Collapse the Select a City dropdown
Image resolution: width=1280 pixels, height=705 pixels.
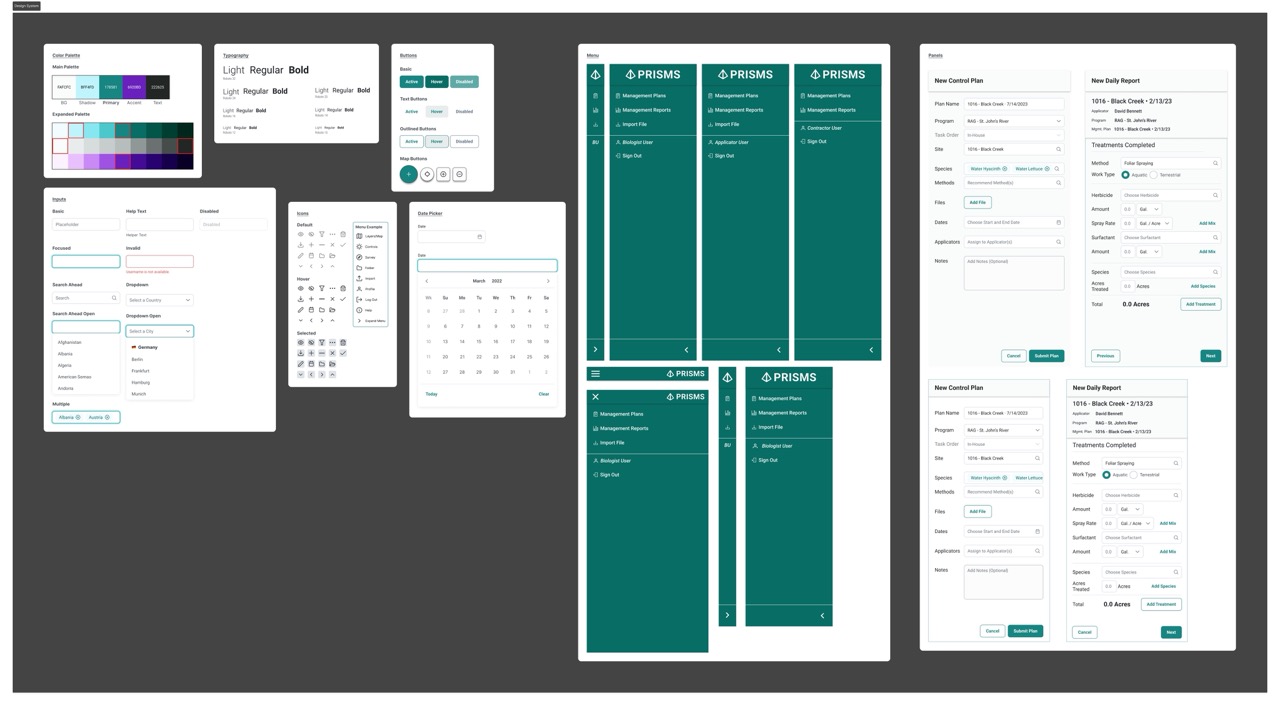click(x=159, y=331)
